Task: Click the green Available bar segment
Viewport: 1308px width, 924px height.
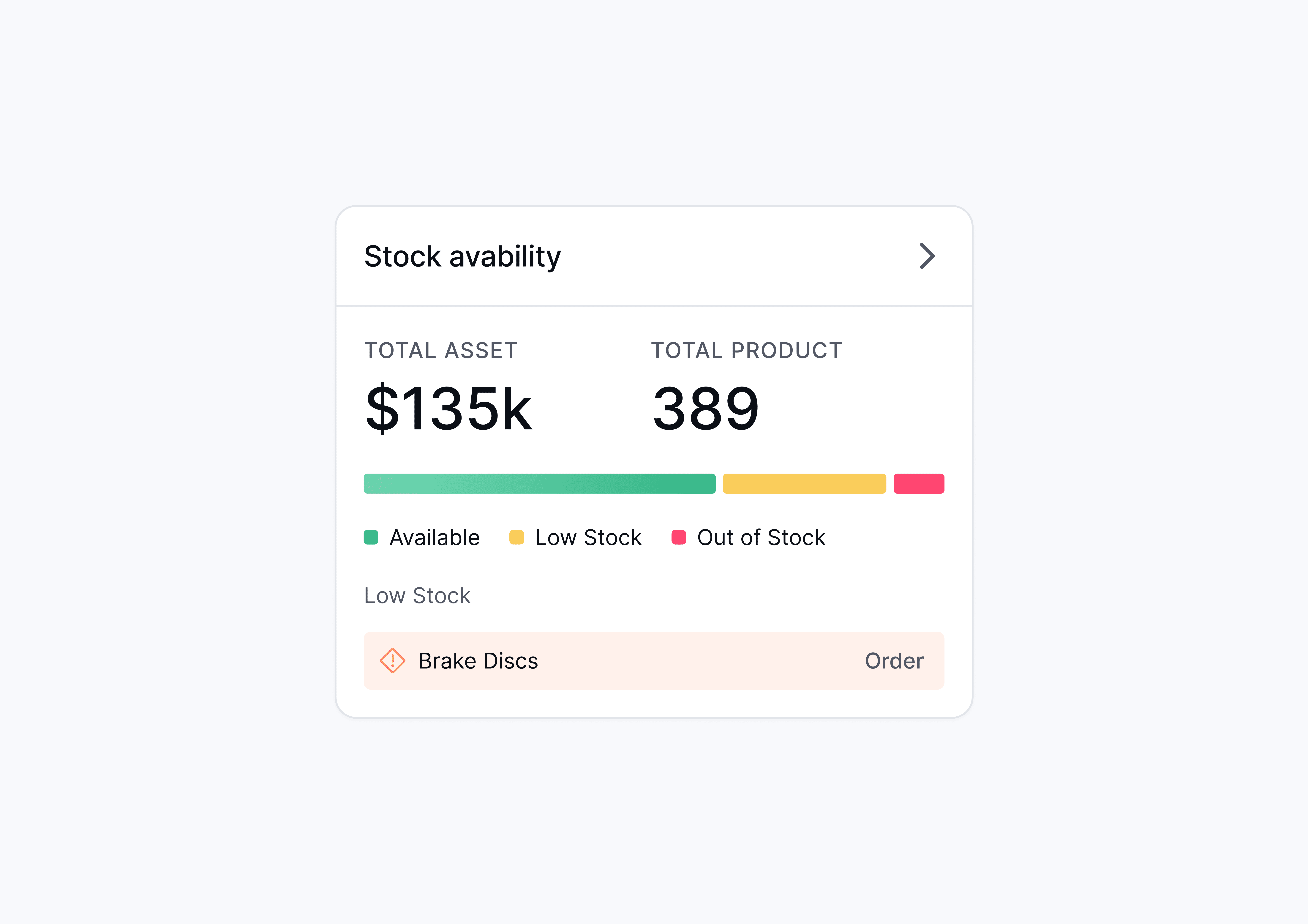Action: pos(539,484)
